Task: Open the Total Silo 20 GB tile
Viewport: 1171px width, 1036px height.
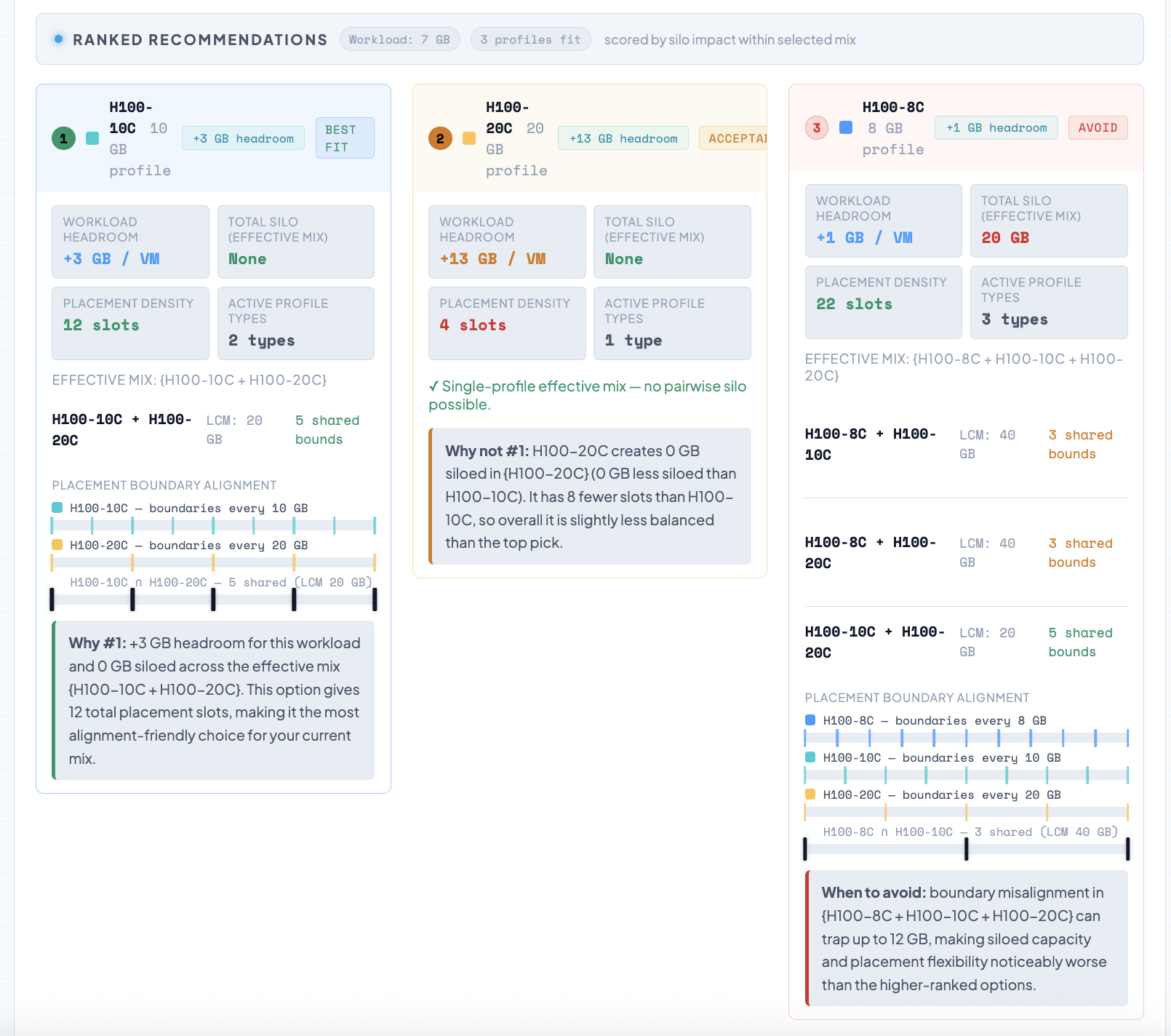Action: click(x=1048, y=220)
